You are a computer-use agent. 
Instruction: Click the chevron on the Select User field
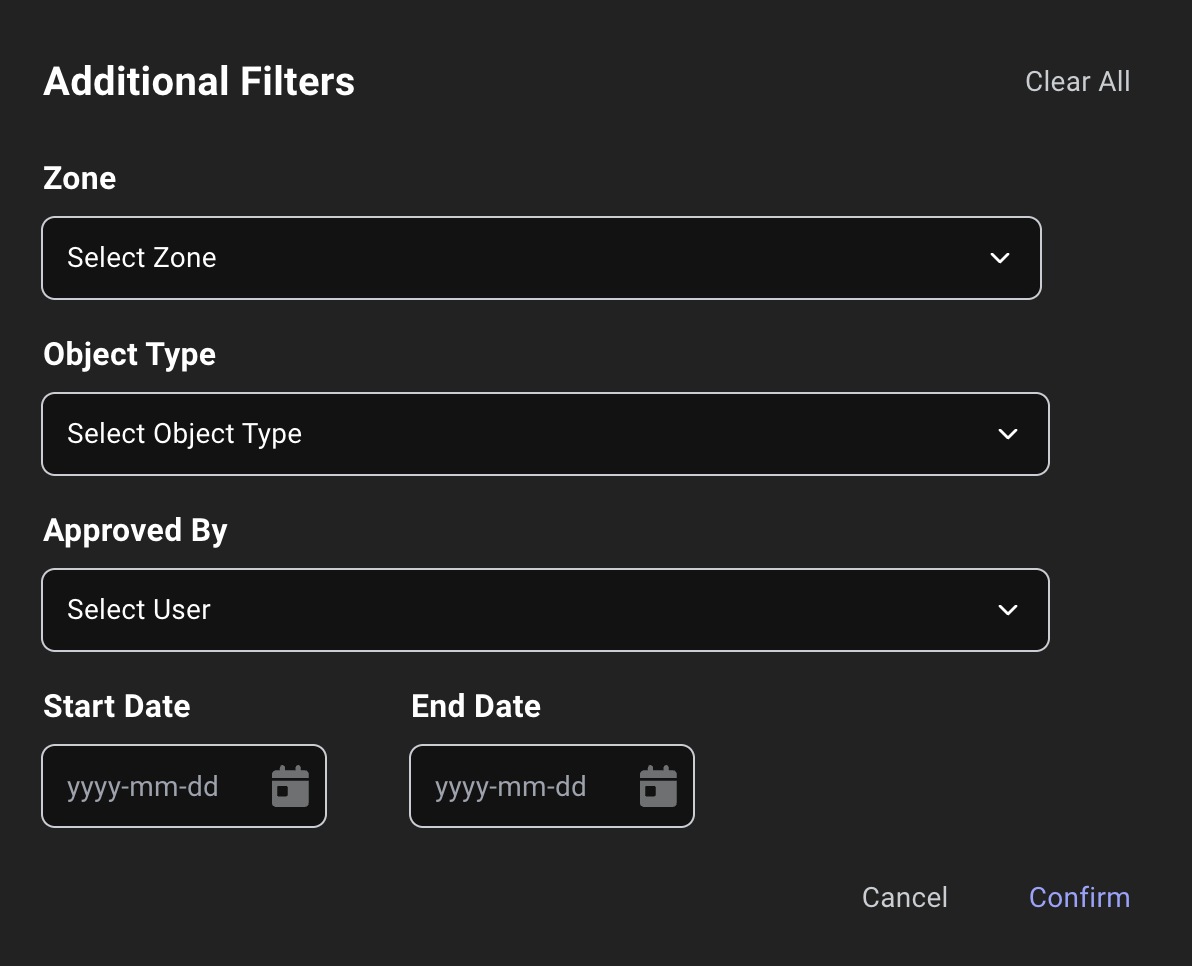coord(1007,610)
